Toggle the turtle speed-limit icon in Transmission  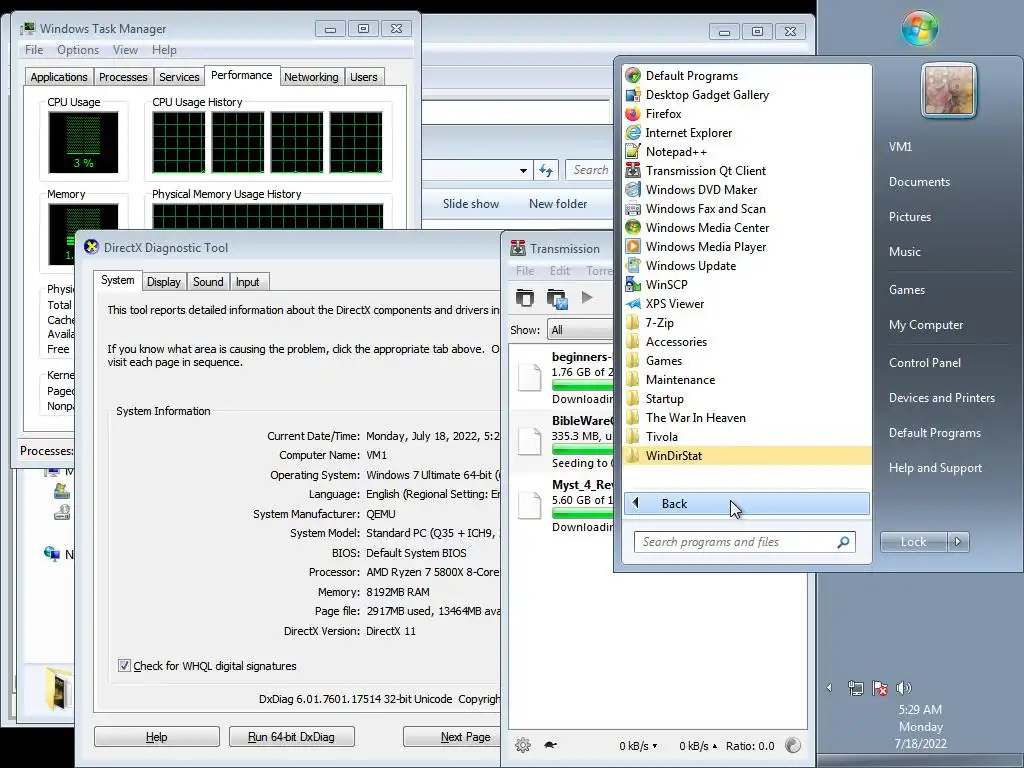tap(550, 744)
